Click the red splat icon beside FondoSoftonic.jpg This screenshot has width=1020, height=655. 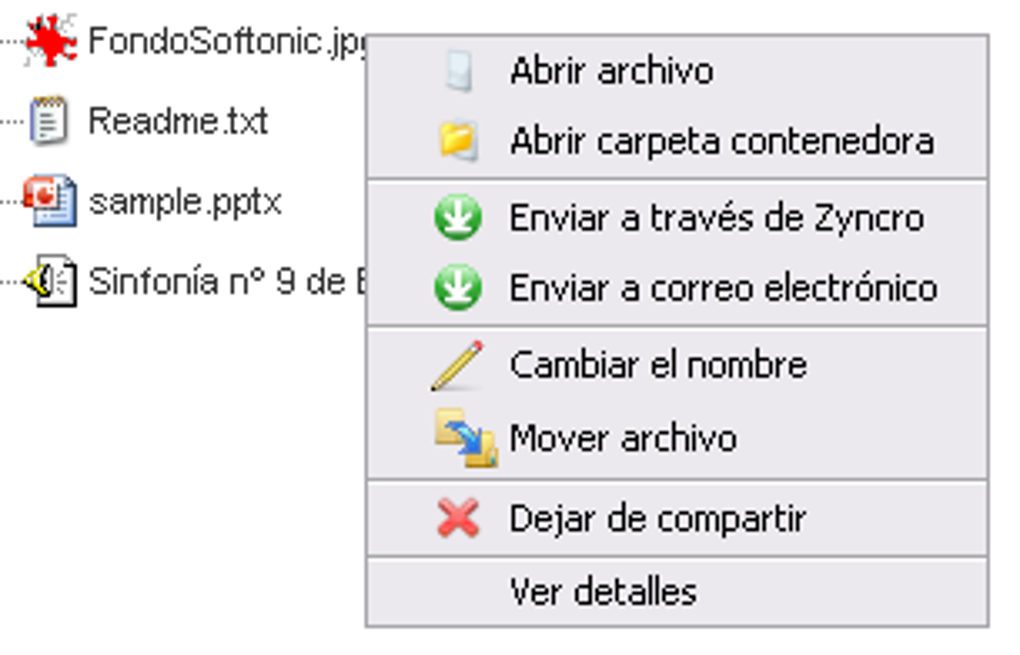coord(50,41)
